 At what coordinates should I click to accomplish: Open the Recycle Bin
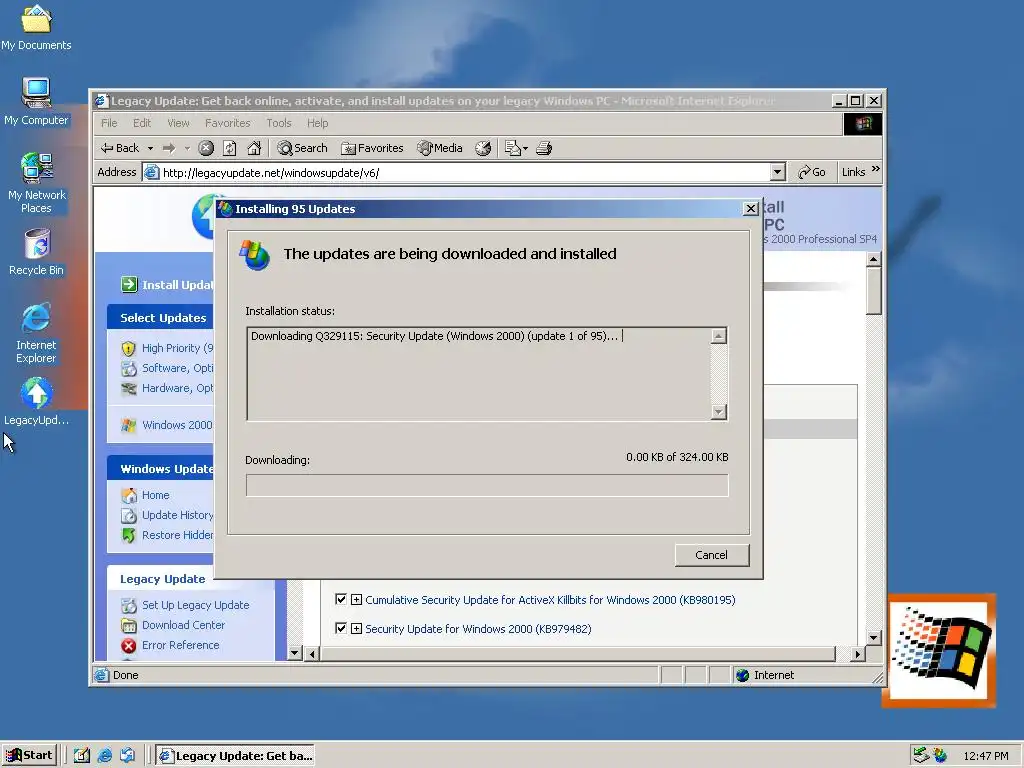pos(37,252)
